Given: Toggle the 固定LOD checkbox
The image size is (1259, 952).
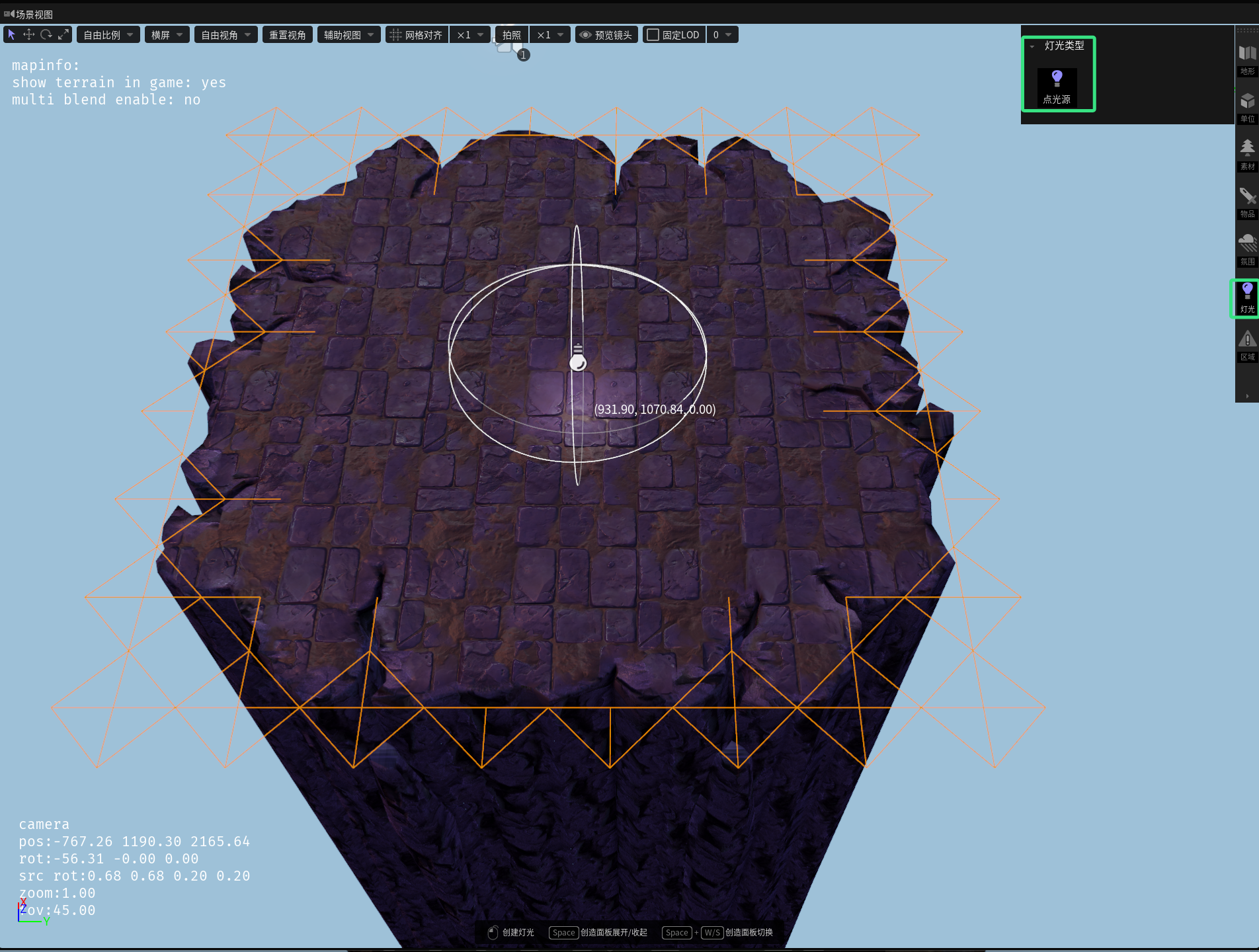Looking at the screenshot, I should pos(653,34).
